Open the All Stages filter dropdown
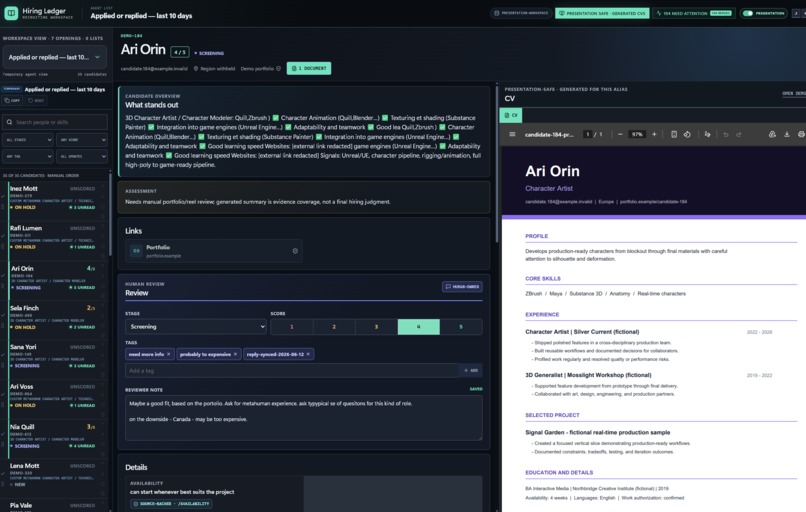This screenshot has height=512, width=806. pos(28,140)
